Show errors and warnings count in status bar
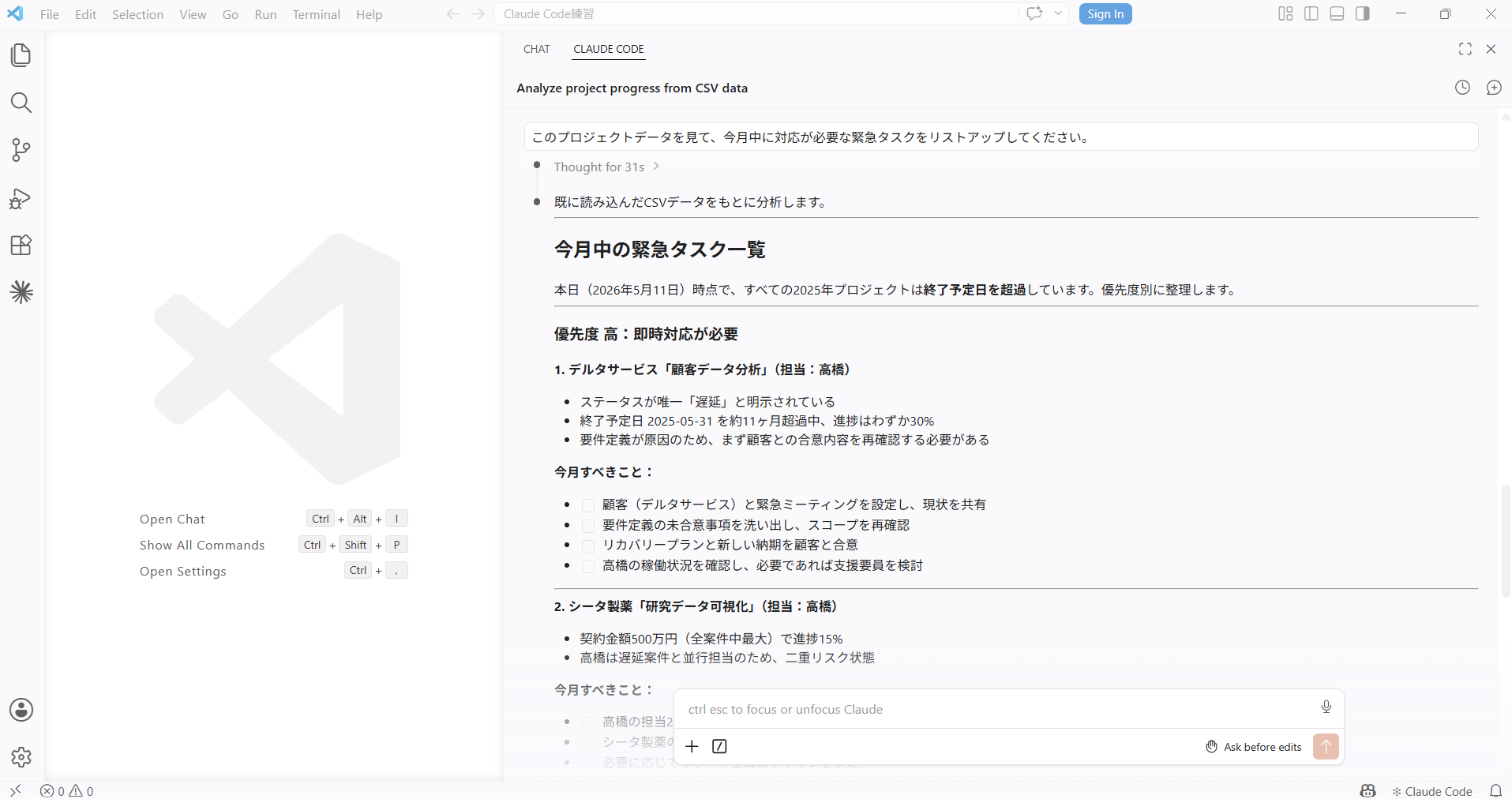The width and height of the screenshot is (1512, 799). (x=67, y=790)
